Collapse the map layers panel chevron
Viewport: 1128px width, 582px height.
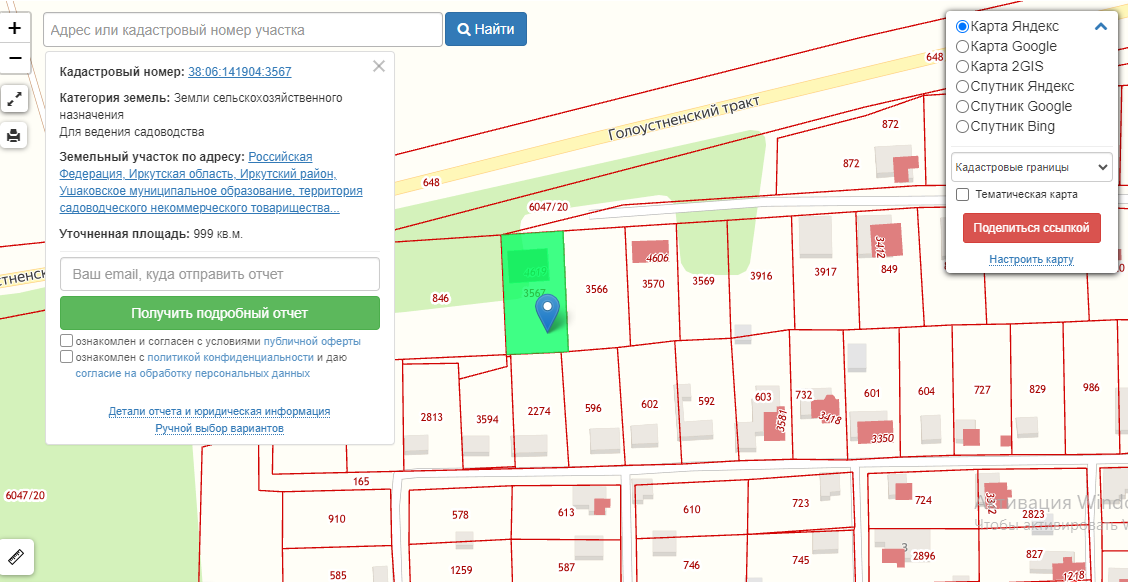pyautogui.click(x=1101, y=27)
